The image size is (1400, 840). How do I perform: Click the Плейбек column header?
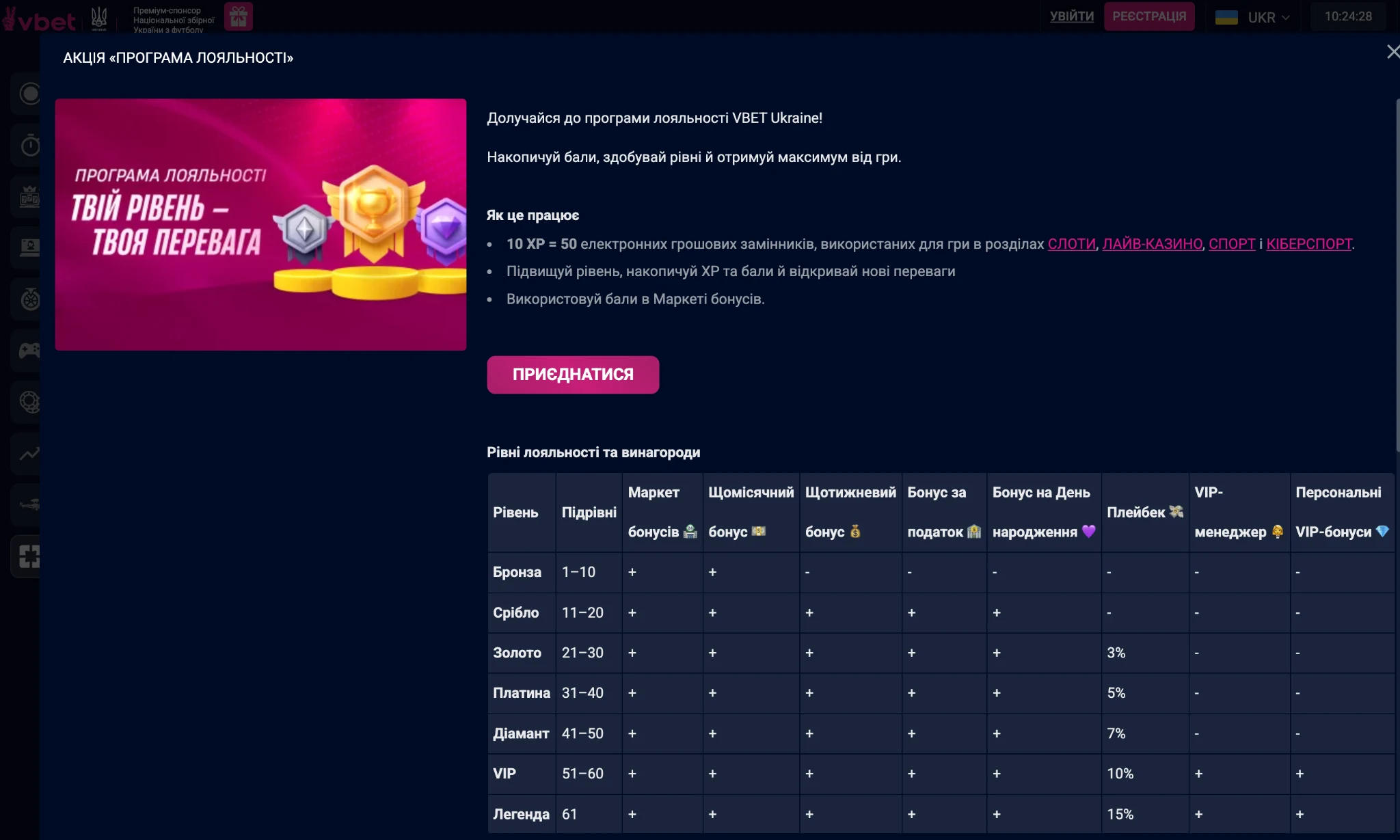click(1145, 512)
